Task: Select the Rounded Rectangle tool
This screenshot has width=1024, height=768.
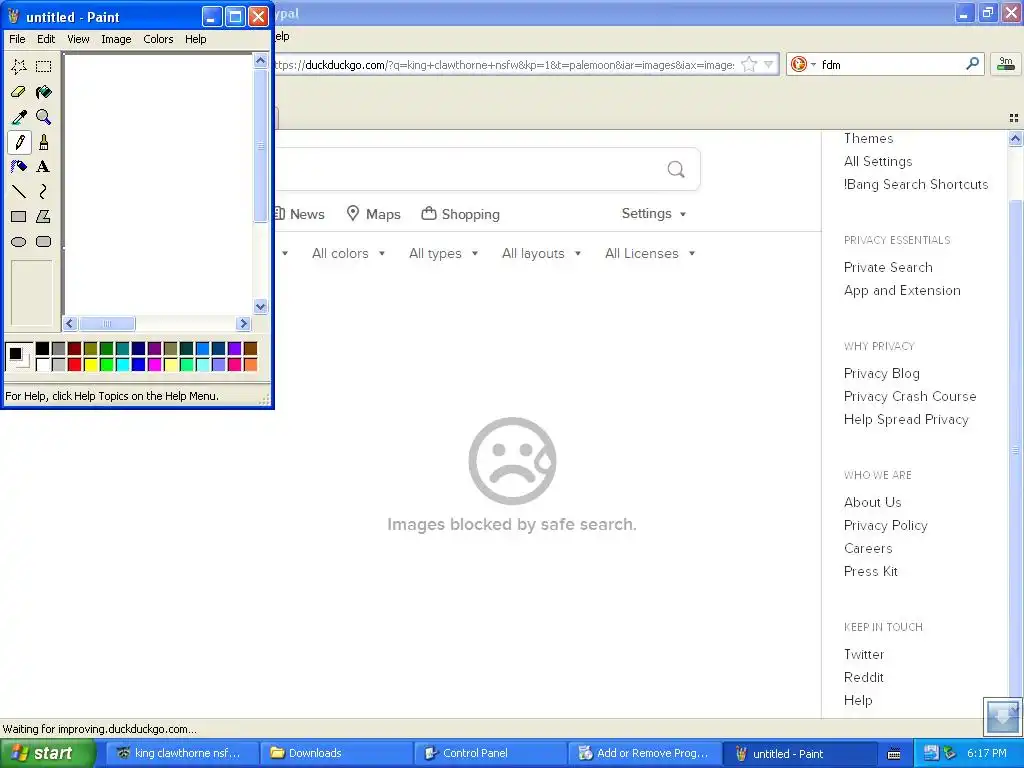Action: tap(44, 242)
